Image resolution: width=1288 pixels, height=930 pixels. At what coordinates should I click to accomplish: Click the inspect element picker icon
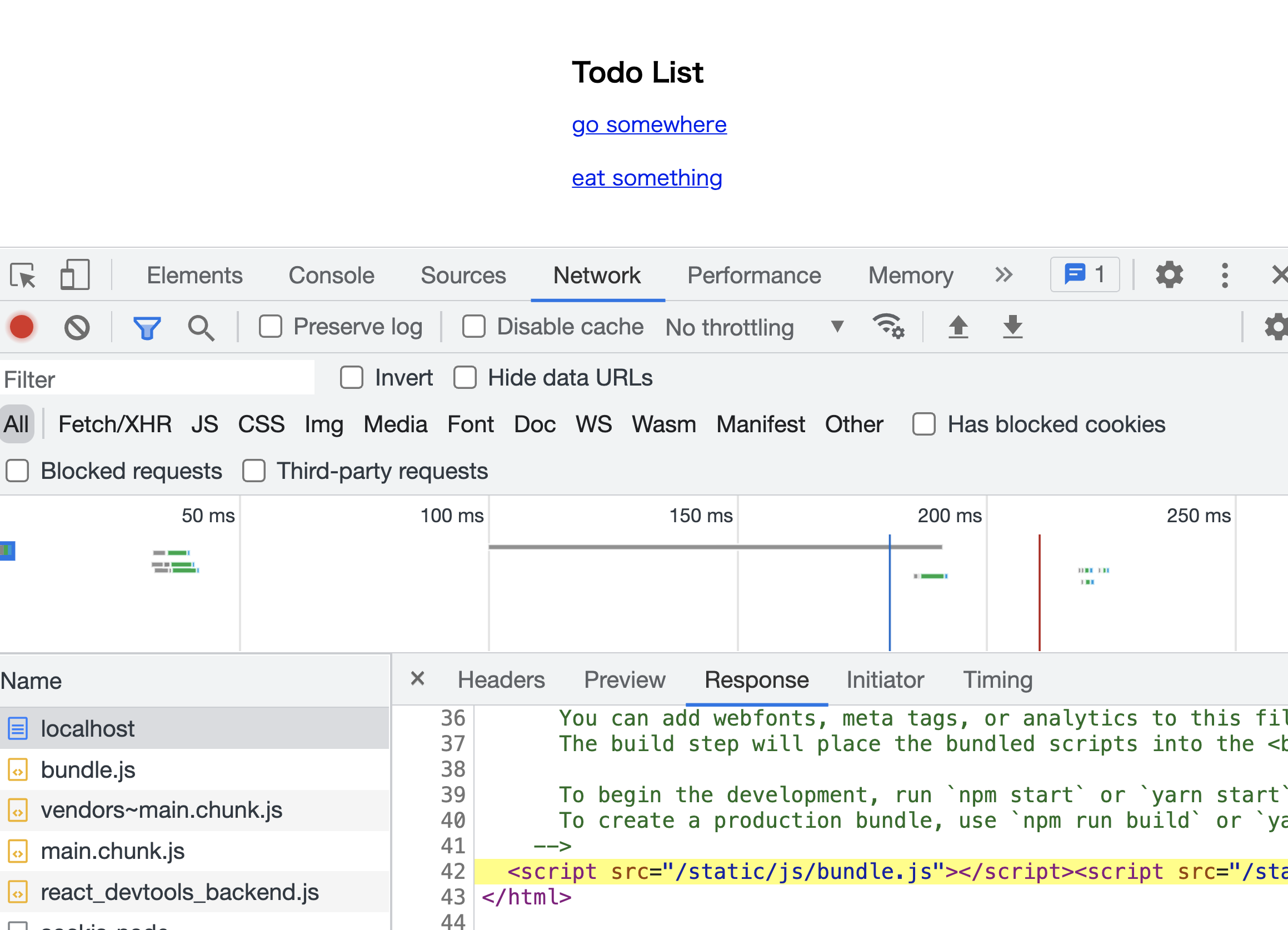[23, 276]
